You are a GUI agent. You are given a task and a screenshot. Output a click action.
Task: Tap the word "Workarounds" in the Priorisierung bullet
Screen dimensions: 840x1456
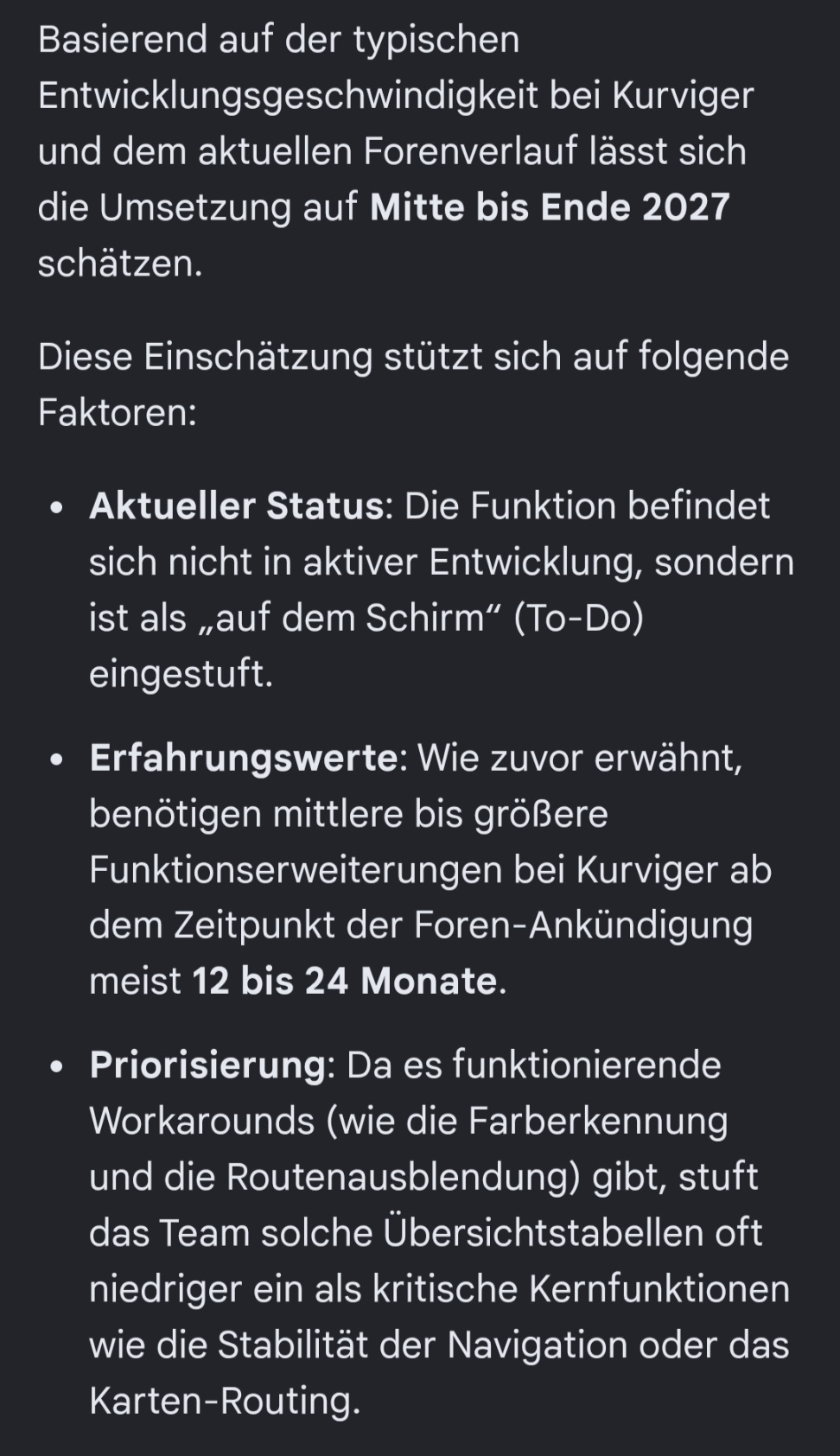tap(202, 1122)
